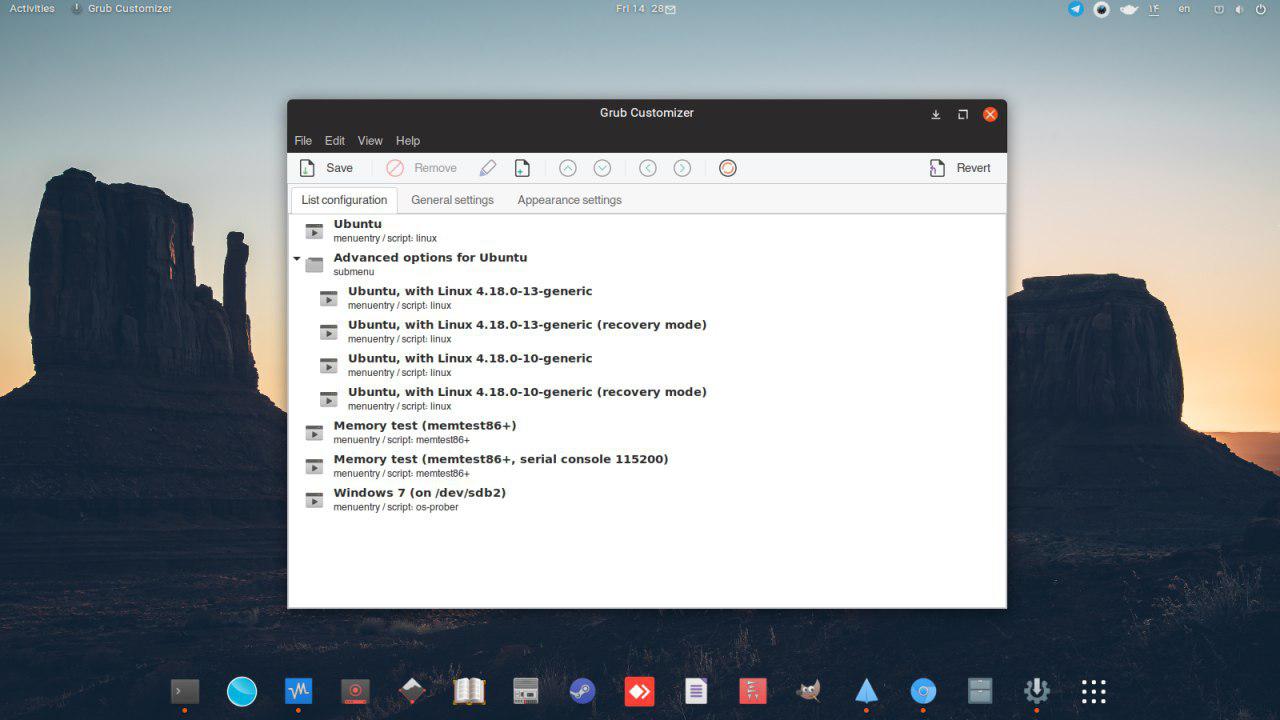This screenshot has width=1280, height=720.
Task: Switch to Appearance settings tab
Action: coord(569,200)
